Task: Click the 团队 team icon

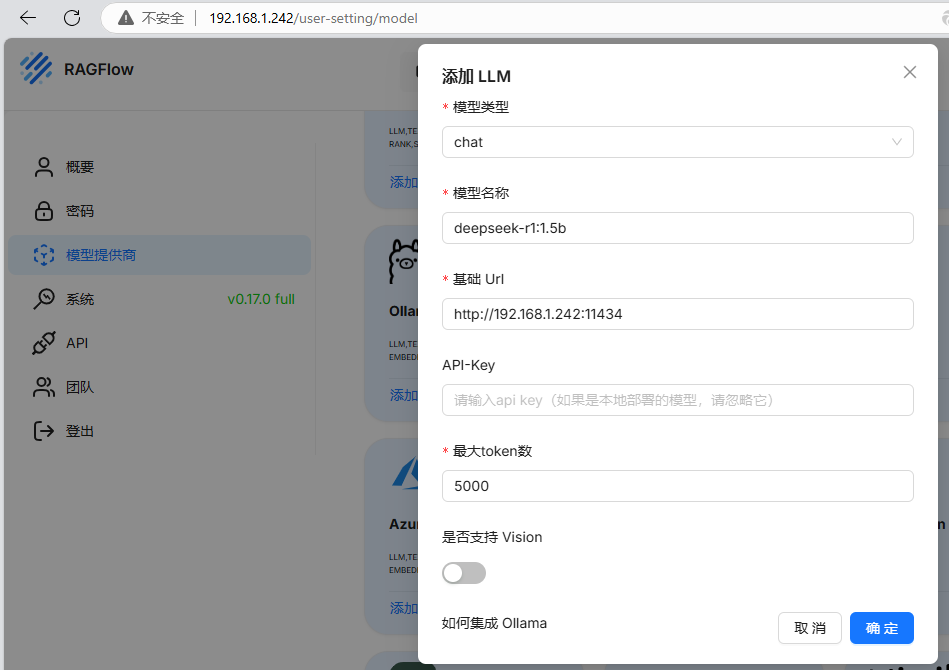Action: 43,387
